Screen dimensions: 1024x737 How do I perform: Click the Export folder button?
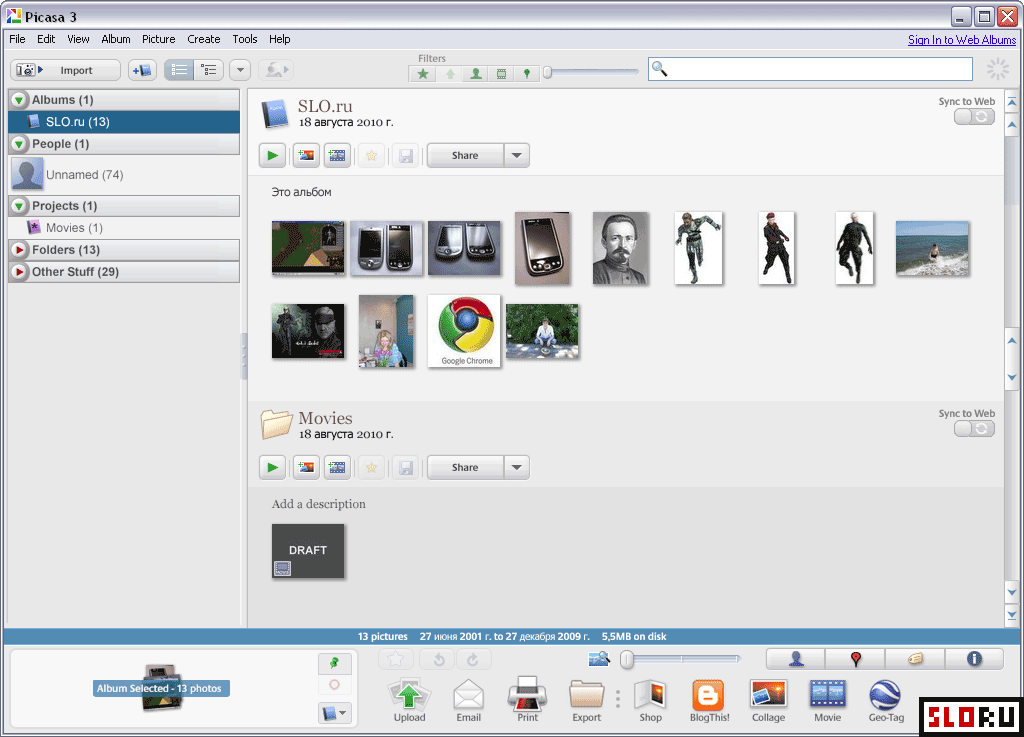(586, 700)
